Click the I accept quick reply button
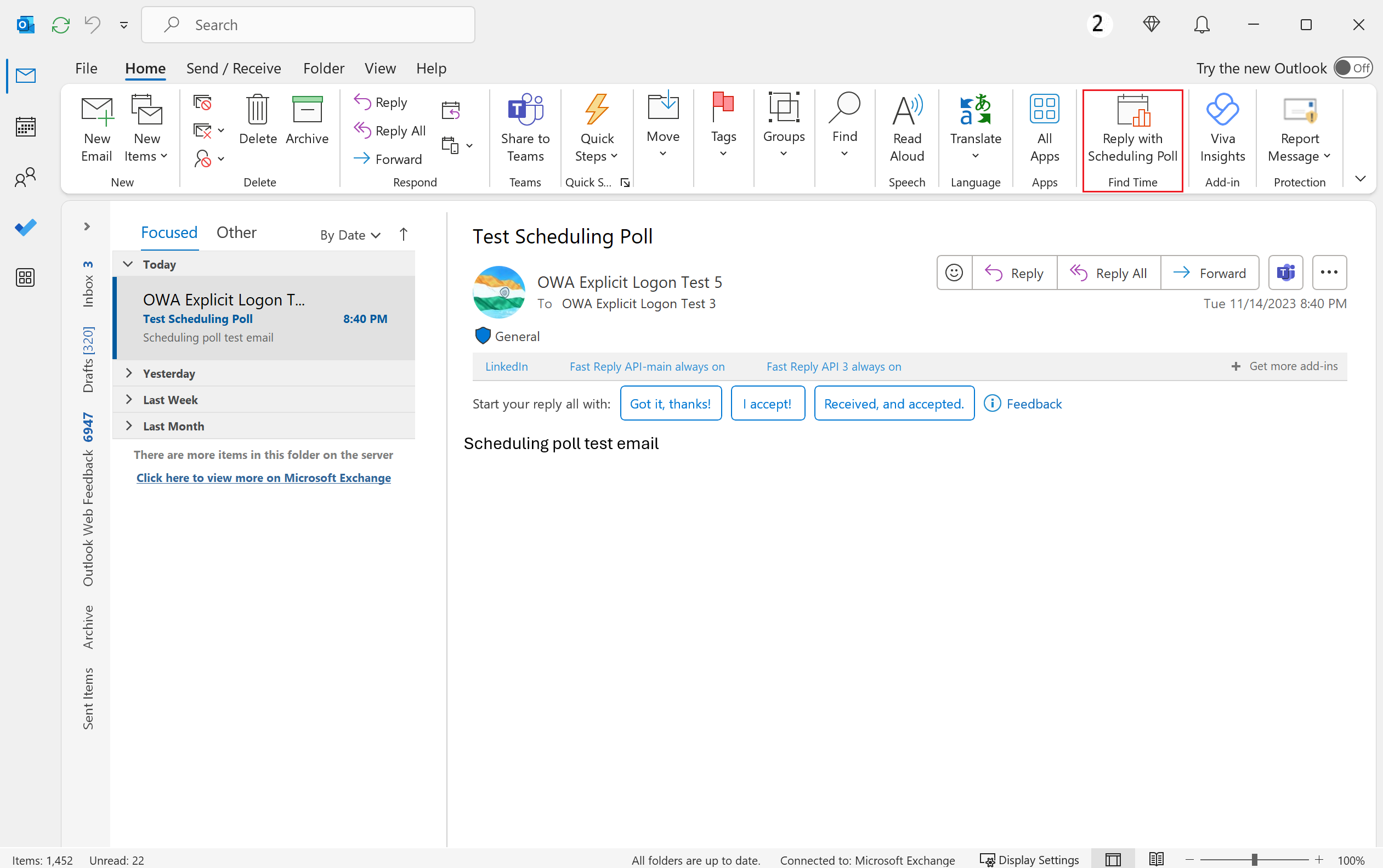Image resolution: width=1383 pixels, height=868 pixels. click(x=767, y=403)
